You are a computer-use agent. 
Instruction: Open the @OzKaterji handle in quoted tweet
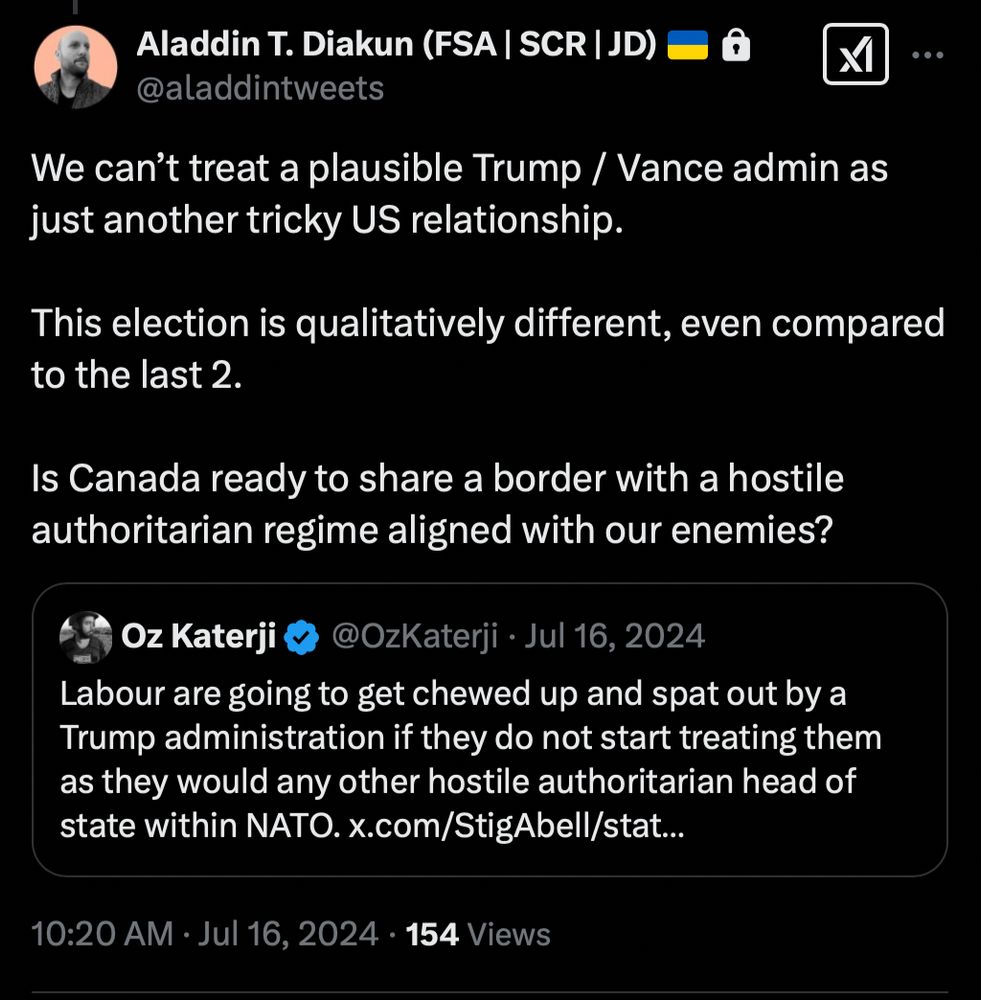414,636
